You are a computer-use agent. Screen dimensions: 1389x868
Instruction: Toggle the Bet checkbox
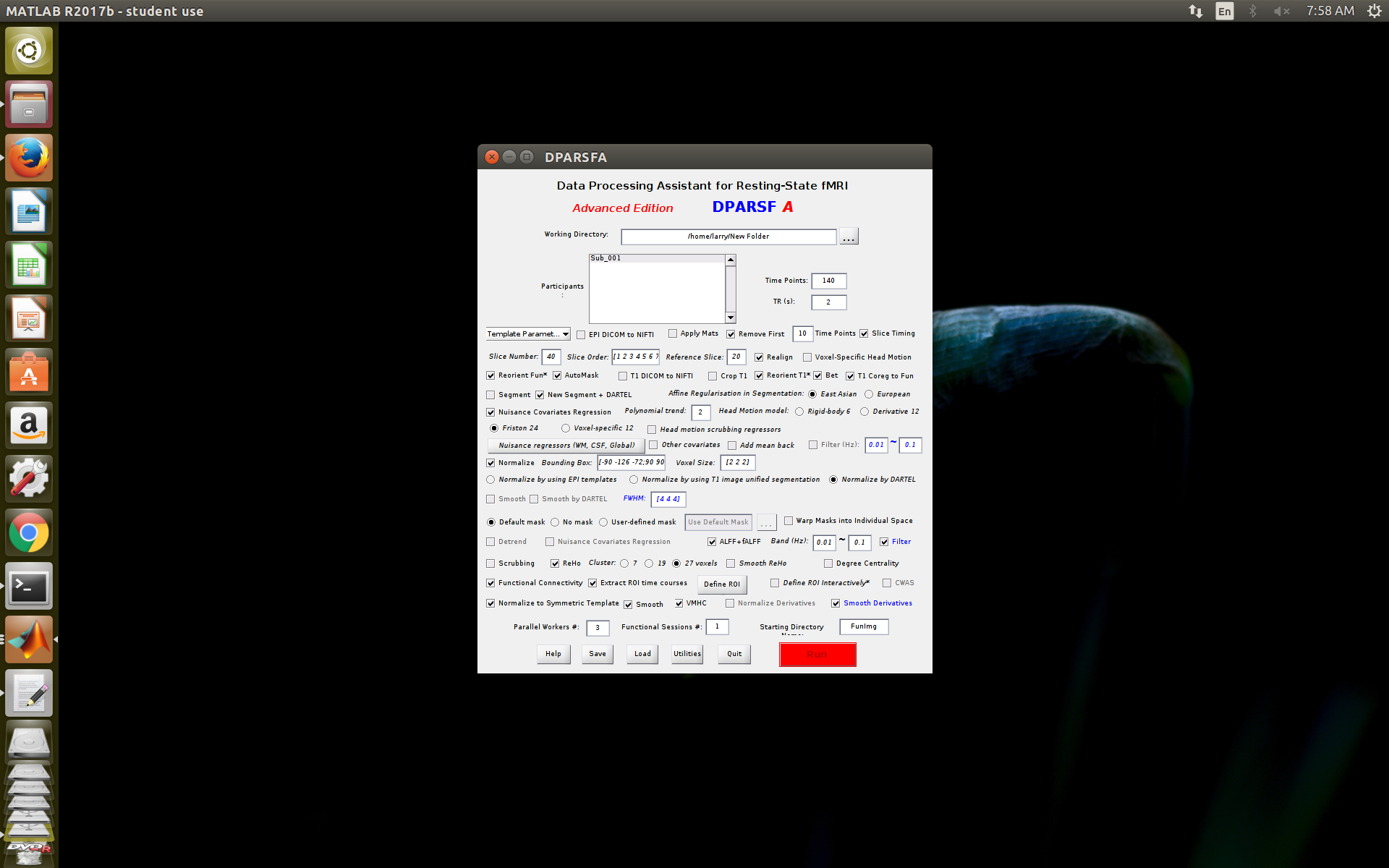click(817, 375)
